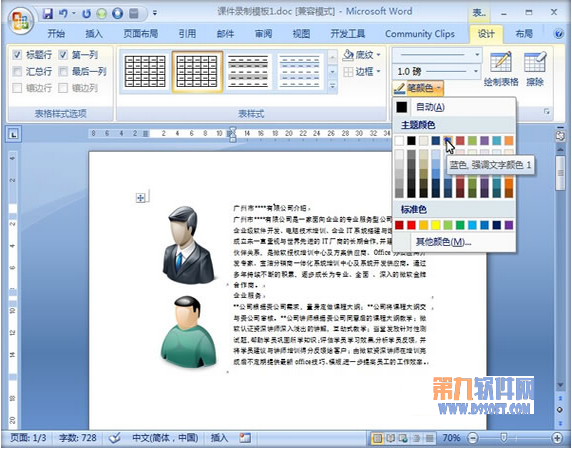This screenshot has height=449, width=572.
Task: Switch to Print Layout view
Action: [378, 438]
